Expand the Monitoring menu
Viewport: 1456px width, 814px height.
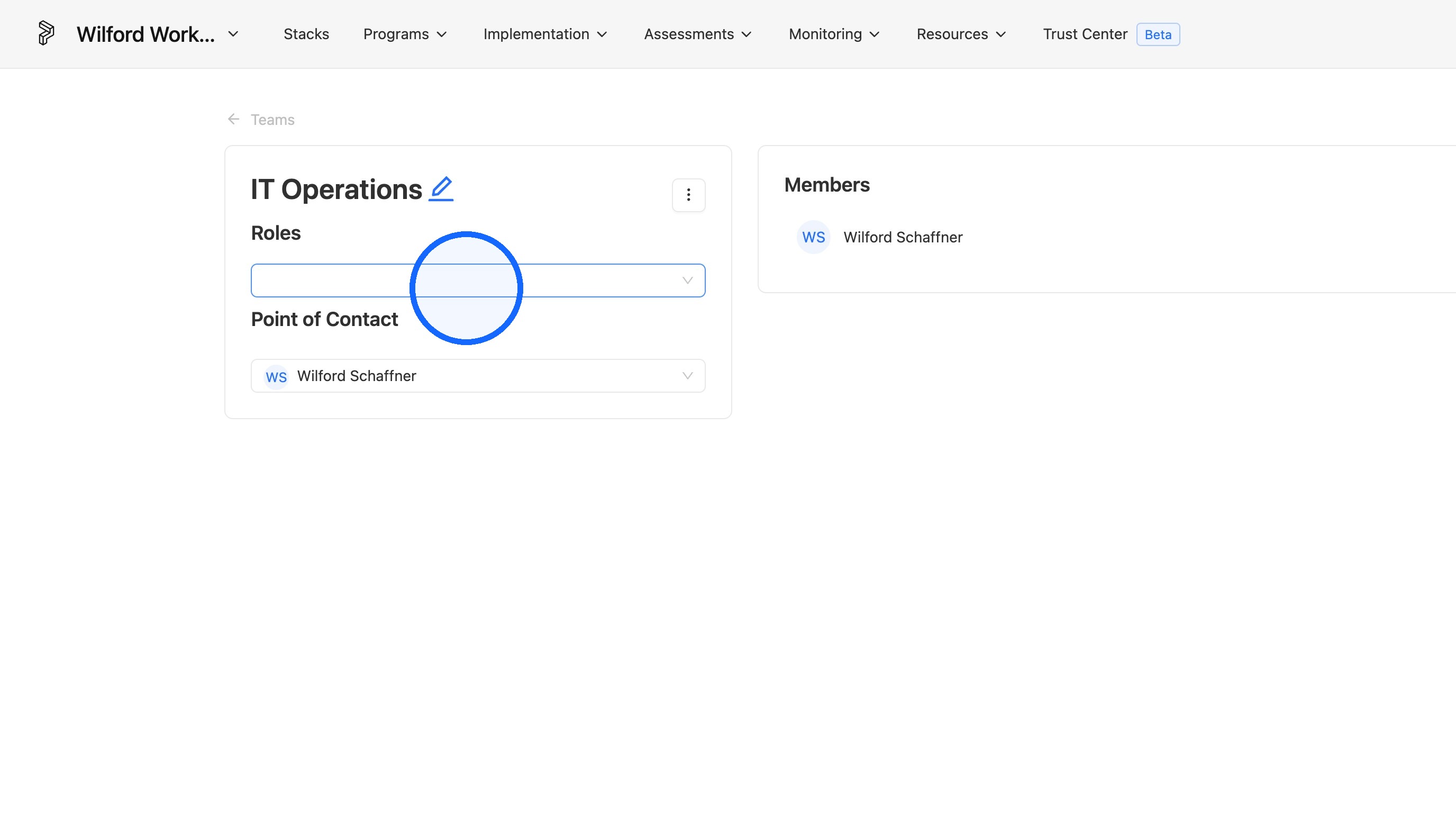pos(835,34)
